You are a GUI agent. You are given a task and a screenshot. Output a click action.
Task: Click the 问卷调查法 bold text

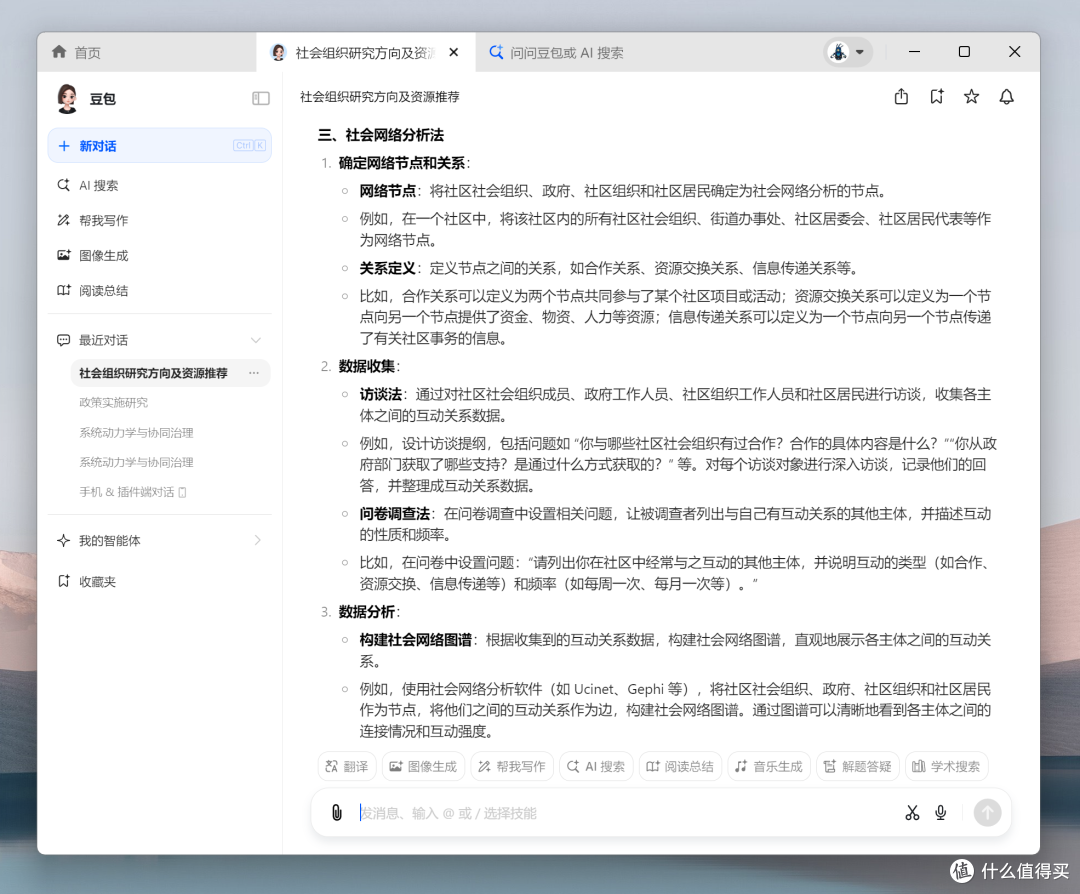[395, 514]
